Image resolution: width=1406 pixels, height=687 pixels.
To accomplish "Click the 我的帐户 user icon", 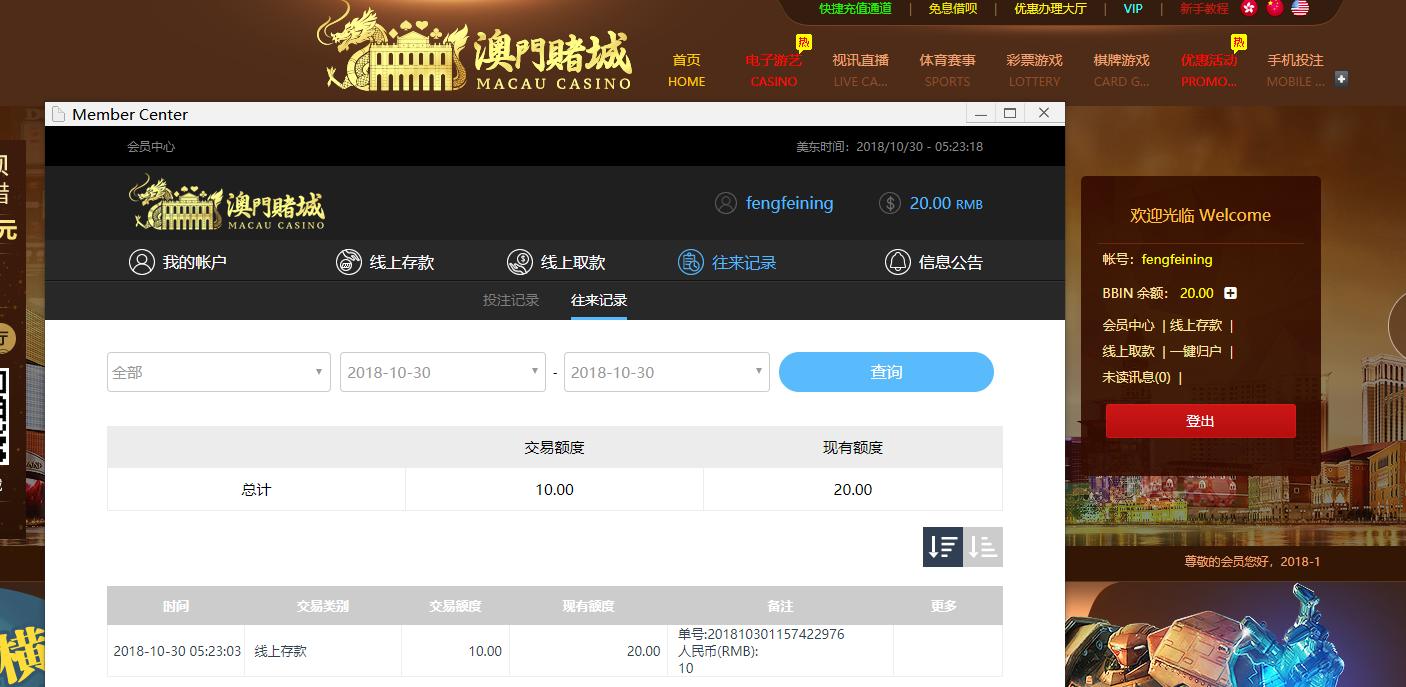I will [141, 262].
